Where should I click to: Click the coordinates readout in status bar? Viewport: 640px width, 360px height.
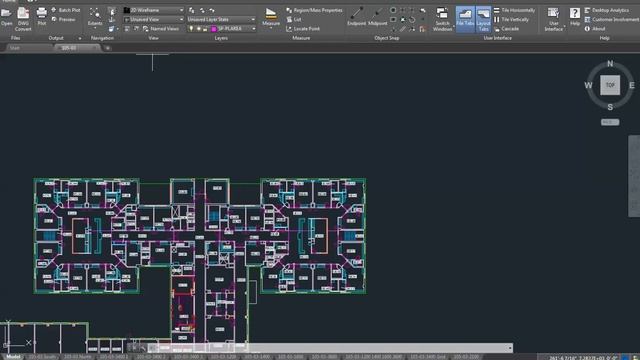583,358
